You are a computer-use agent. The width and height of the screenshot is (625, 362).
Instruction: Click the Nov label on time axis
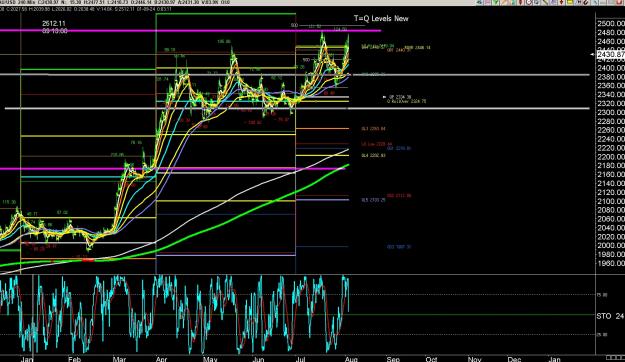pyautogui.click(x=474, y=359)
